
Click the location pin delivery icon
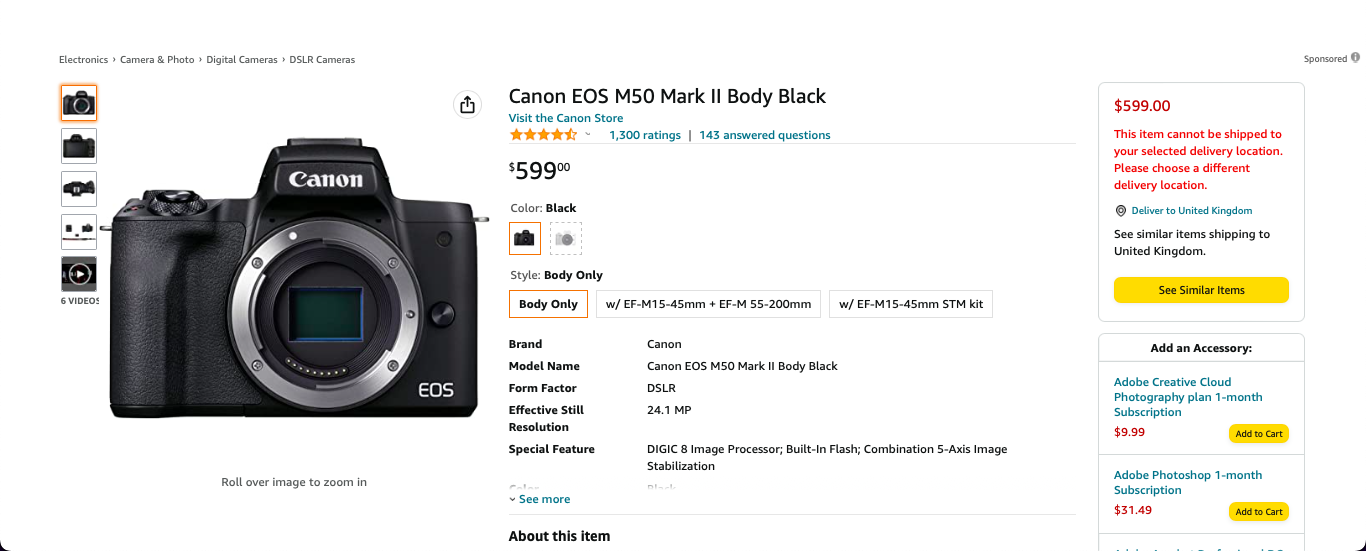(1121, 211)
